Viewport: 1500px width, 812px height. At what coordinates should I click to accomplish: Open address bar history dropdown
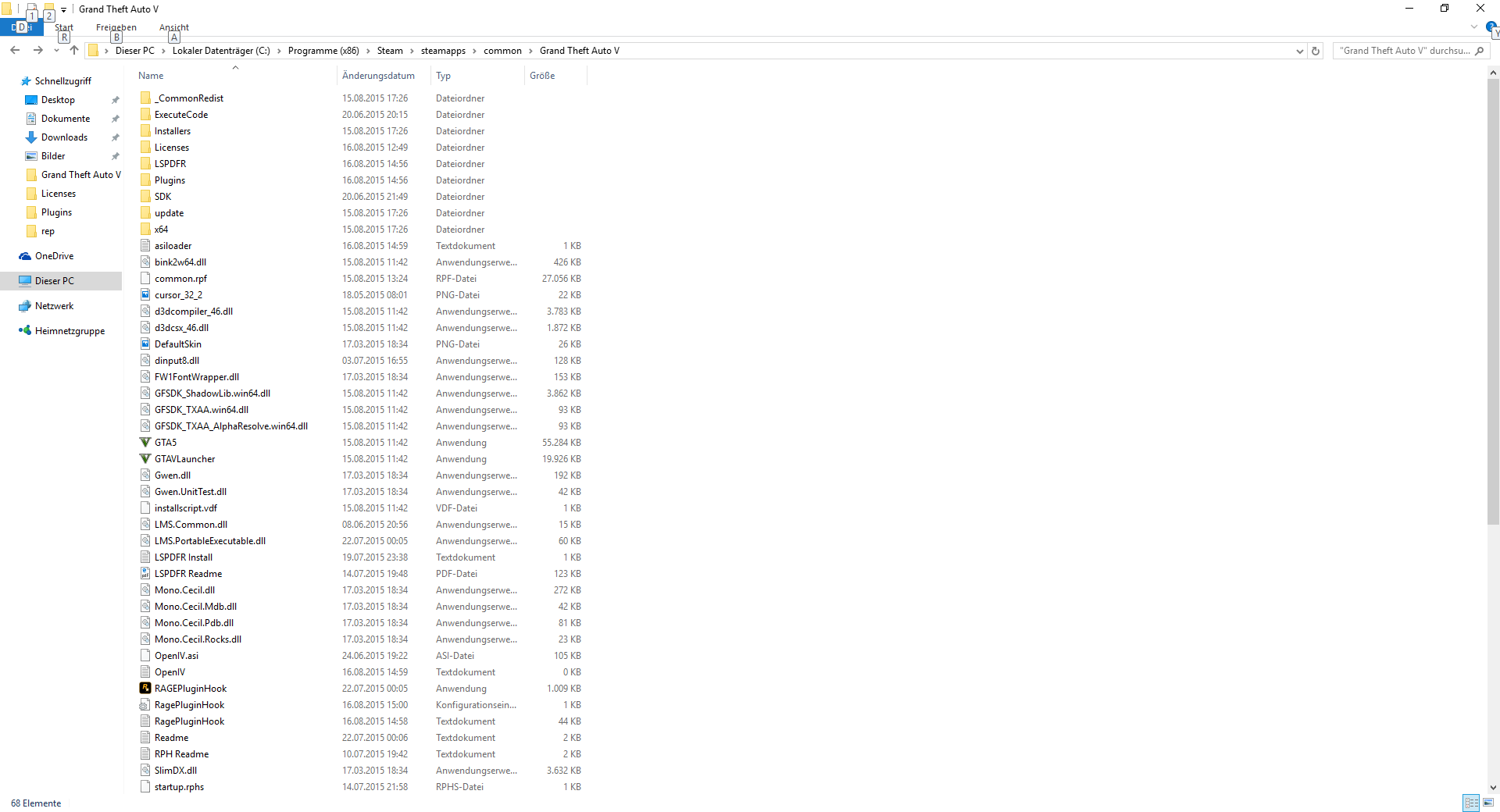(x=1299, y=51)
